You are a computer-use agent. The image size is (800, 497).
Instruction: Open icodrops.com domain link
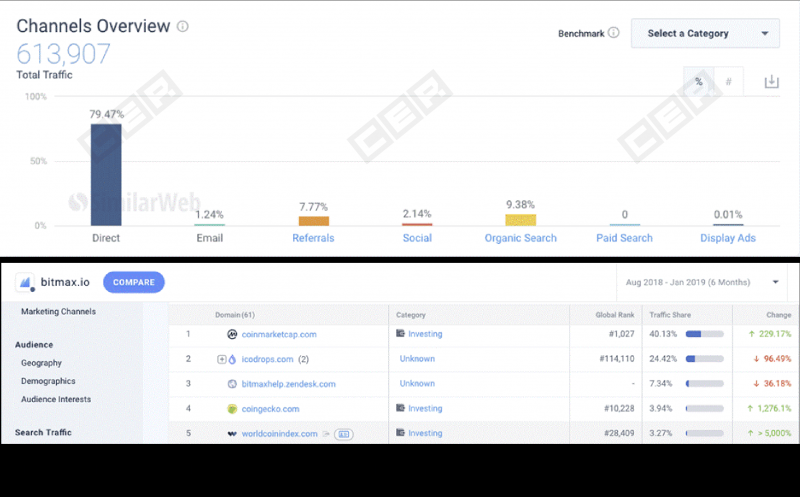tap(267, 359)
